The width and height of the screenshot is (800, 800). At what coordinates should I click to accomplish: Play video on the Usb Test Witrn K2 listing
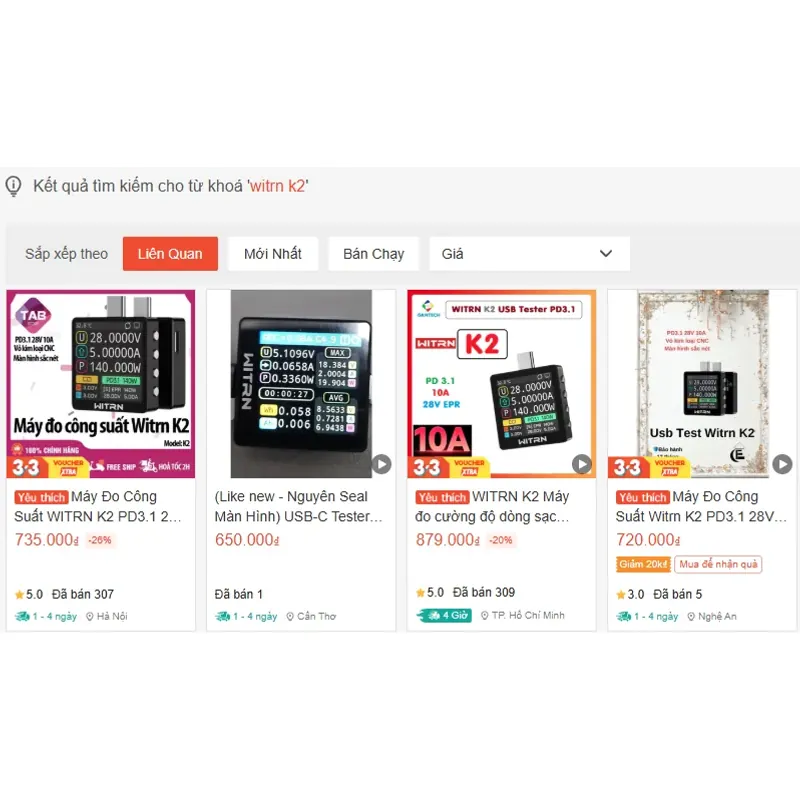pos(782,464)
